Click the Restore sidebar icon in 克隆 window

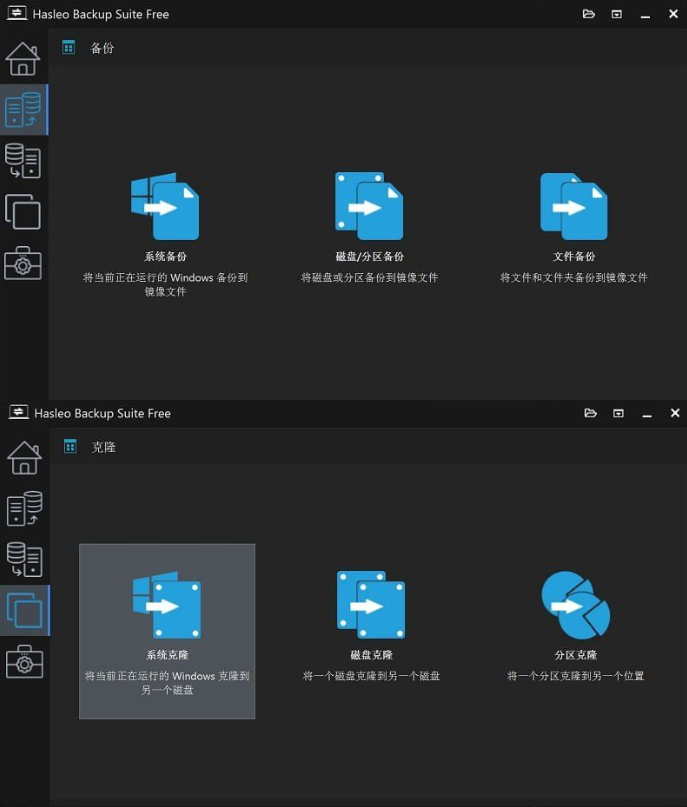pyautogui.click(x=24, y=559)
